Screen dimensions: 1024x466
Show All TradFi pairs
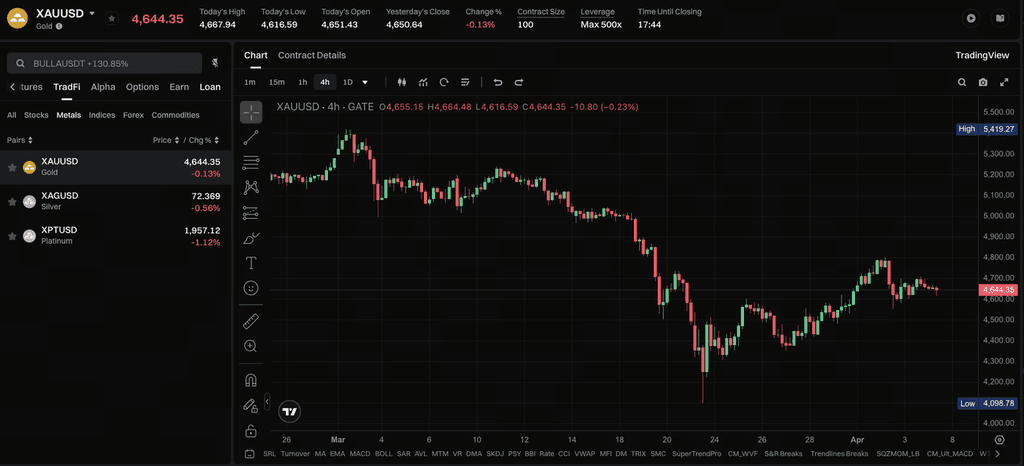point(12,115)
